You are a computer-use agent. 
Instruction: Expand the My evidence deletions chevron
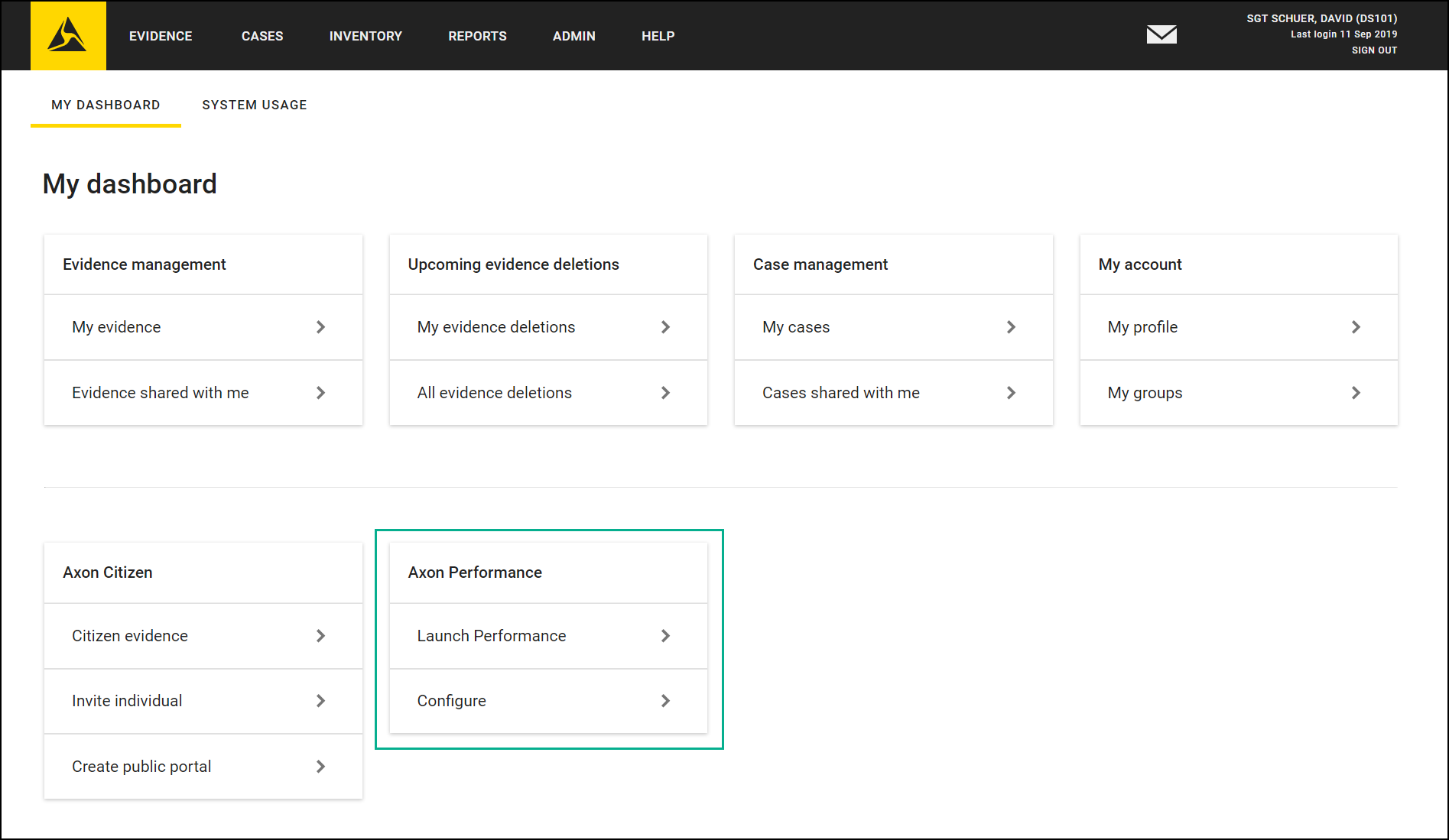coord(666,327)
